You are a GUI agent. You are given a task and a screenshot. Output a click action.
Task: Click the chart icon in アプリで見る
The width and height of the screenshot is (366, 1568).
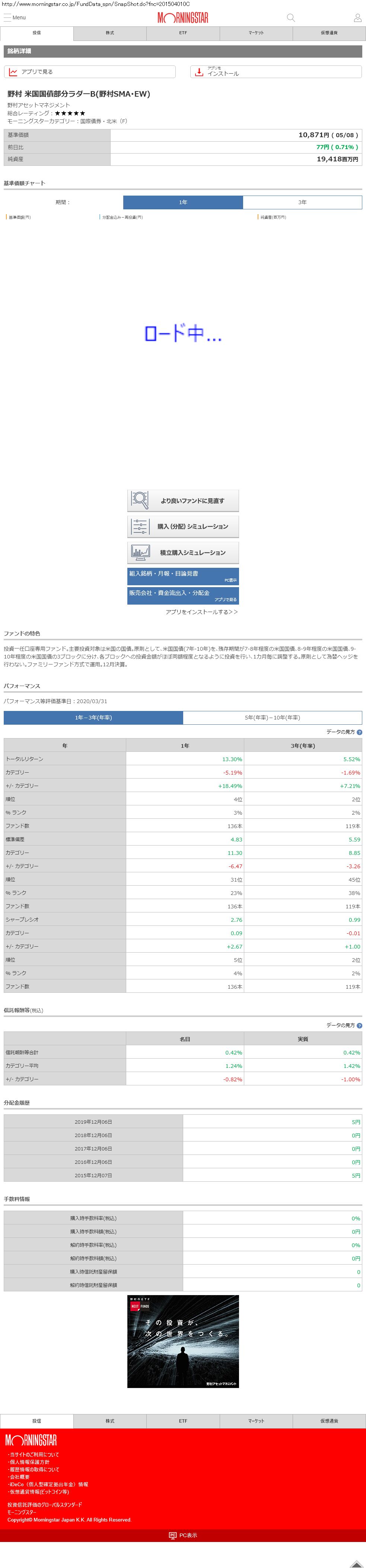click(x=13, y=72)
